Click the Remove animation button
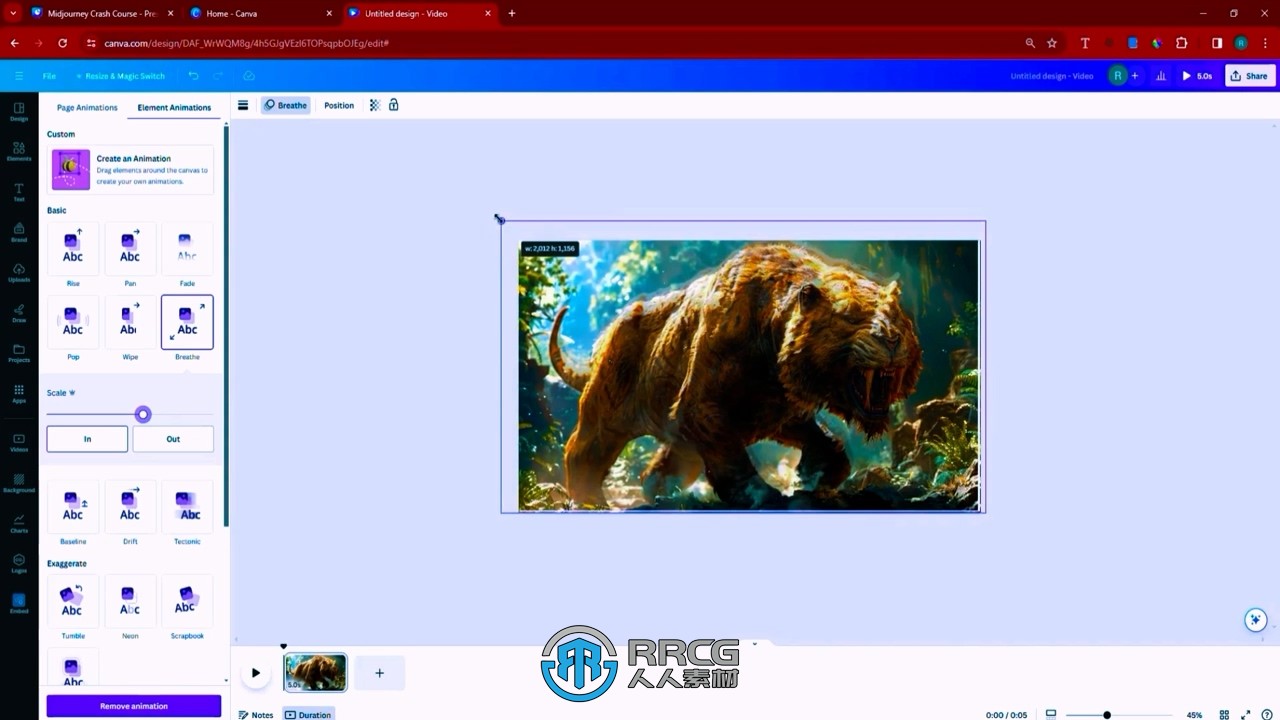Screen dimensions: 1280x720 point(134,706)
